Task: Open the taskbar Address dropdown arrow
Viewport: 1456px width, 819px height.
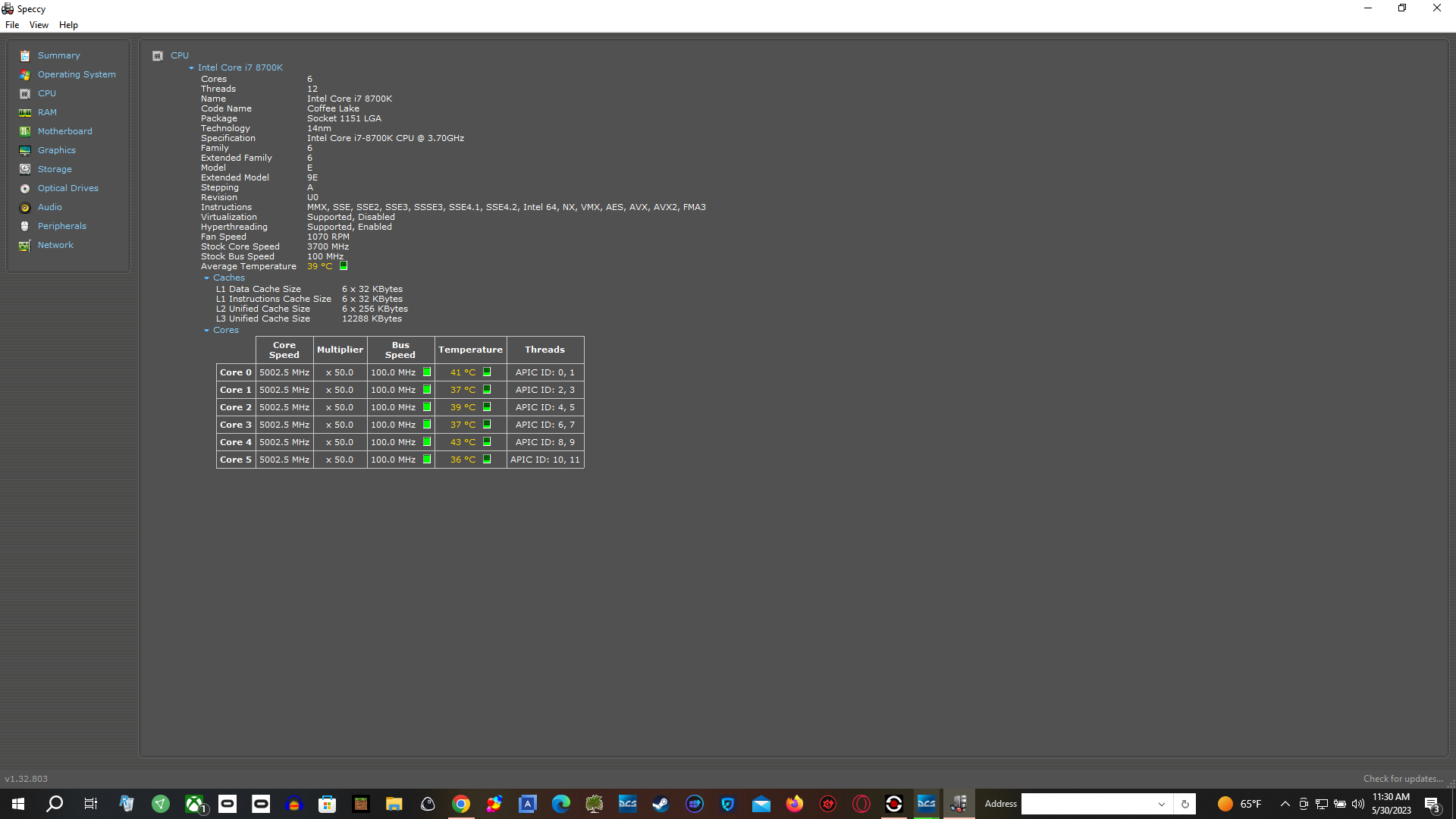Action: tap(1161, 804)
